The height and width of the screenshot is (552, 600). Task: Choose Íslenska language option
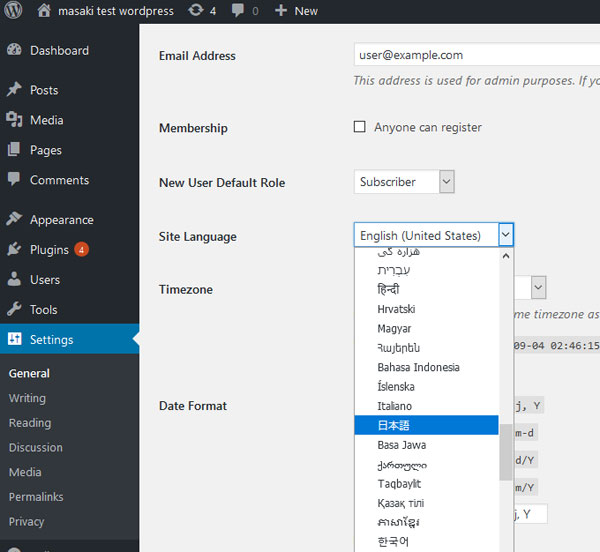(426, 386)
